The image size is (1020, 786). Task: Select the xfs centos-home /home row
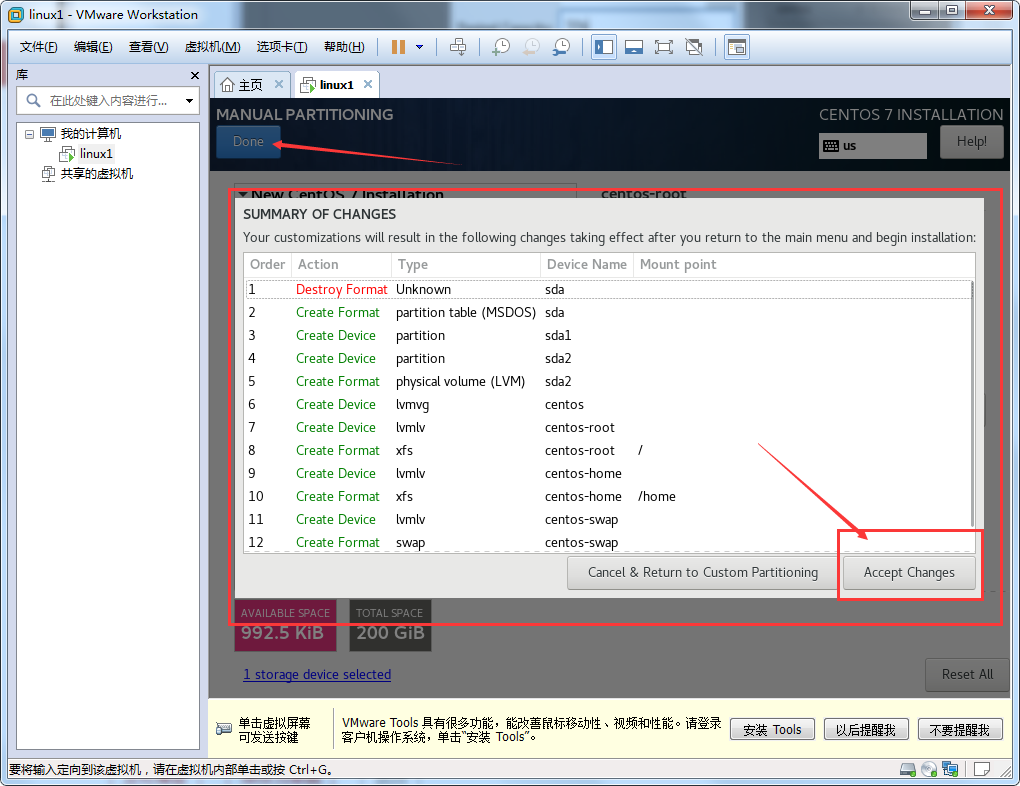click(608, 496)
